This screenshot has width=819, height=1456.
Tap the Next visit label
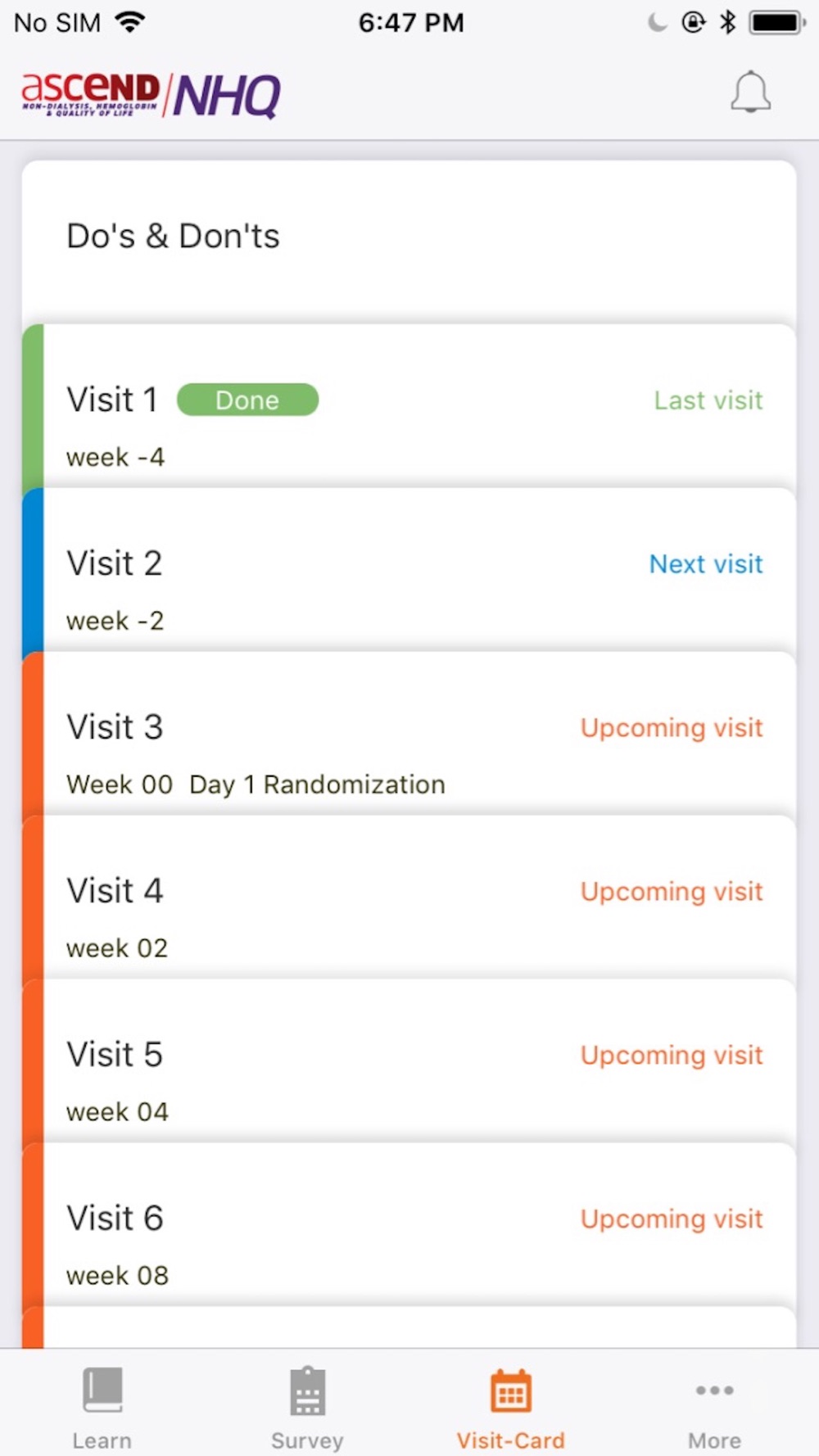[x=706, y=563]
